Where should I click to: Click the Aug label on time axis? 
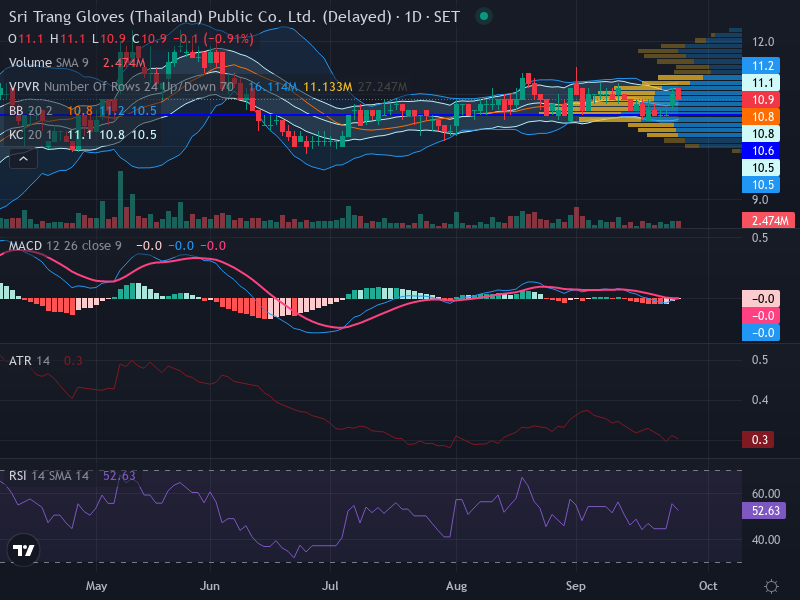pos(456,586)
